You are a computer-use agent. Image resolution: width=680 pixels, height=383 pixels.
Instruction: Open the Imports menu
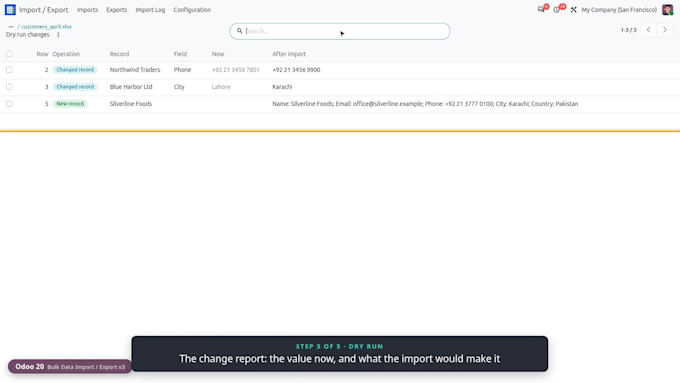pyautogui.click(x=87, y=10)
